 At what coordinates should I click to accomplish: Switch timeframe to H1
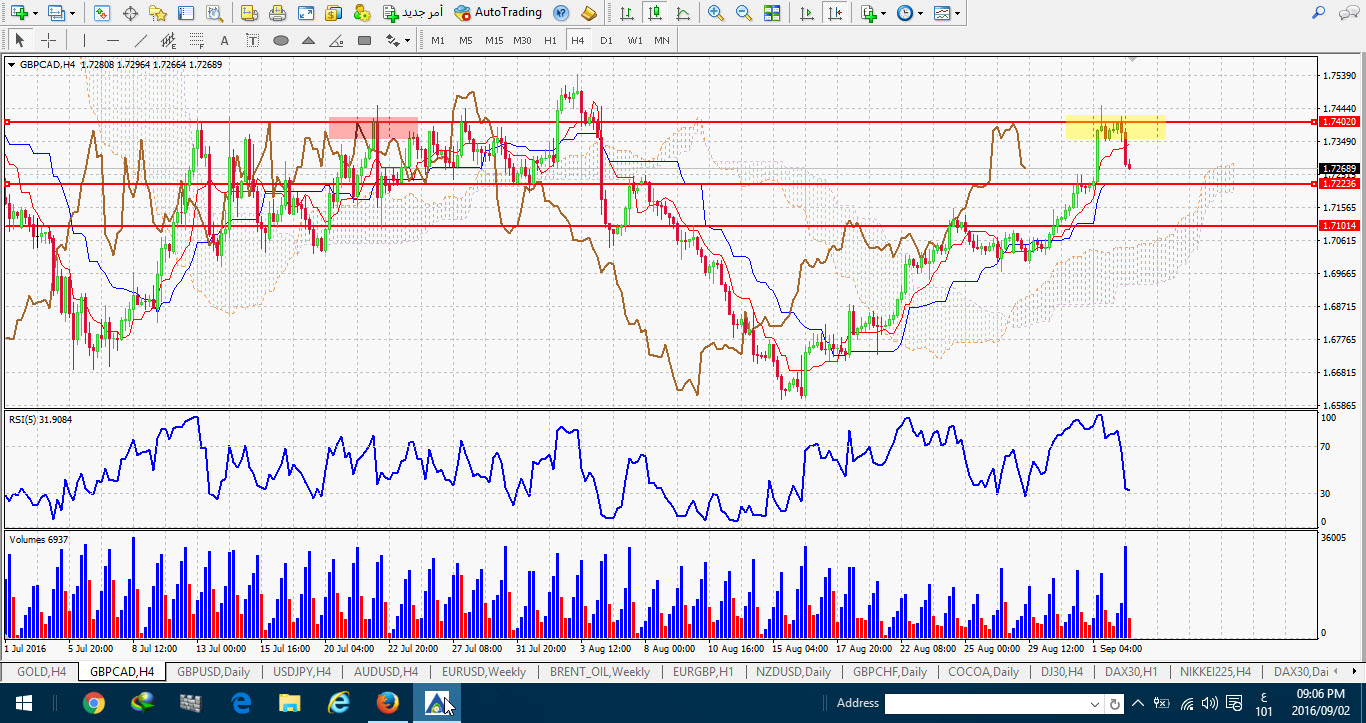(550, 40)
